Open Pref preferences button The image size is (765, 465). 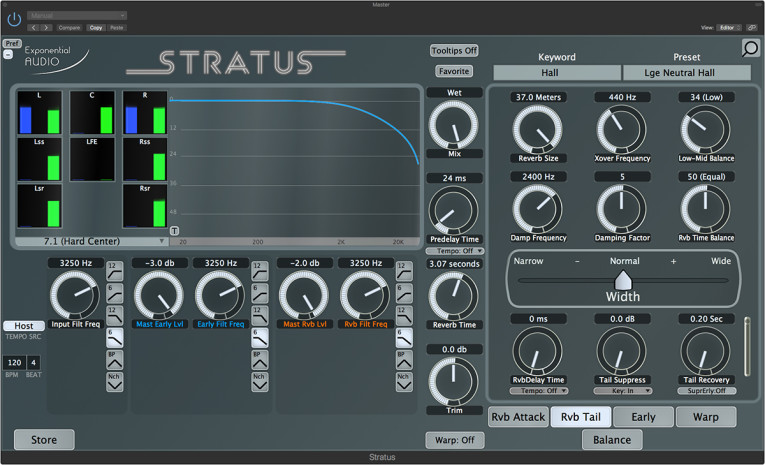12,43
